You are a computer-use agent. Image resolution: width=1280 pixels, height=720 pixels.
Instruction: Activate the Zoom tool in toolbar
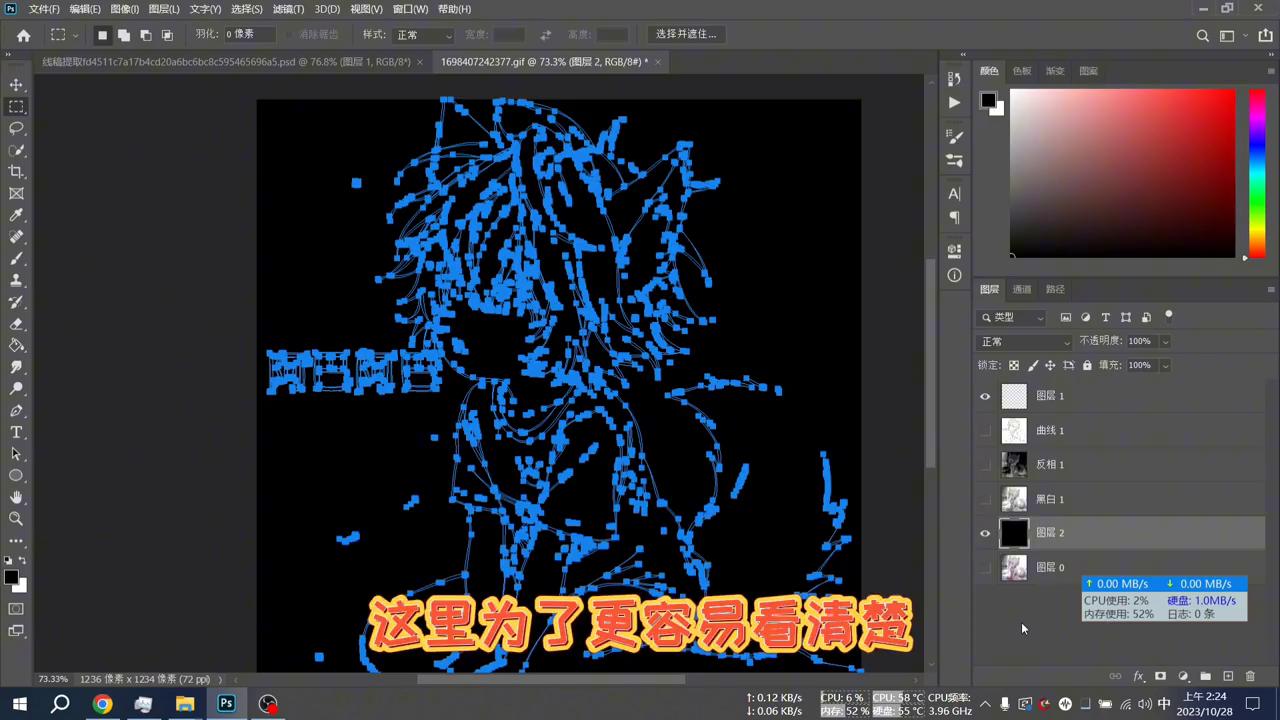pyautogui.click(x=16, y=519)
